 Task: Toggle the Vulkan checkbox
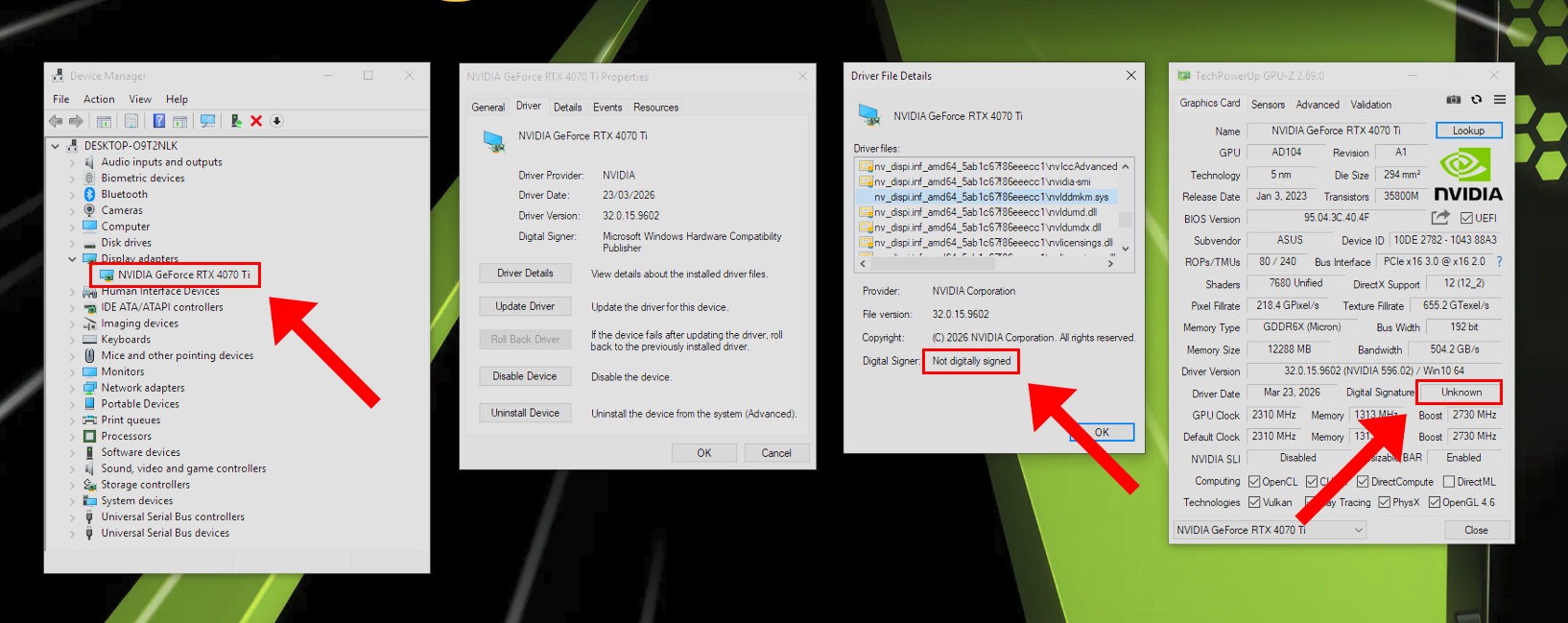point(1254,502)
